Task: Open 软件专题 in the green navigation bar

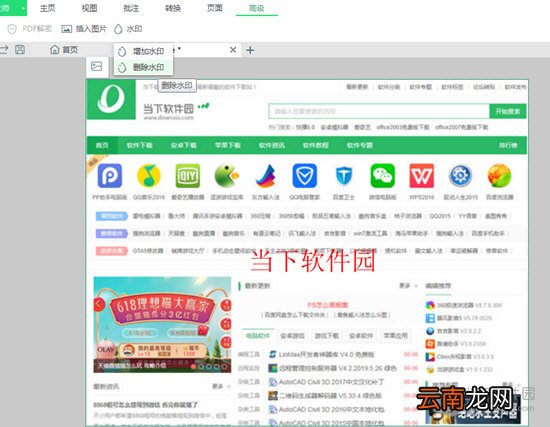Action: coord(360,145)
